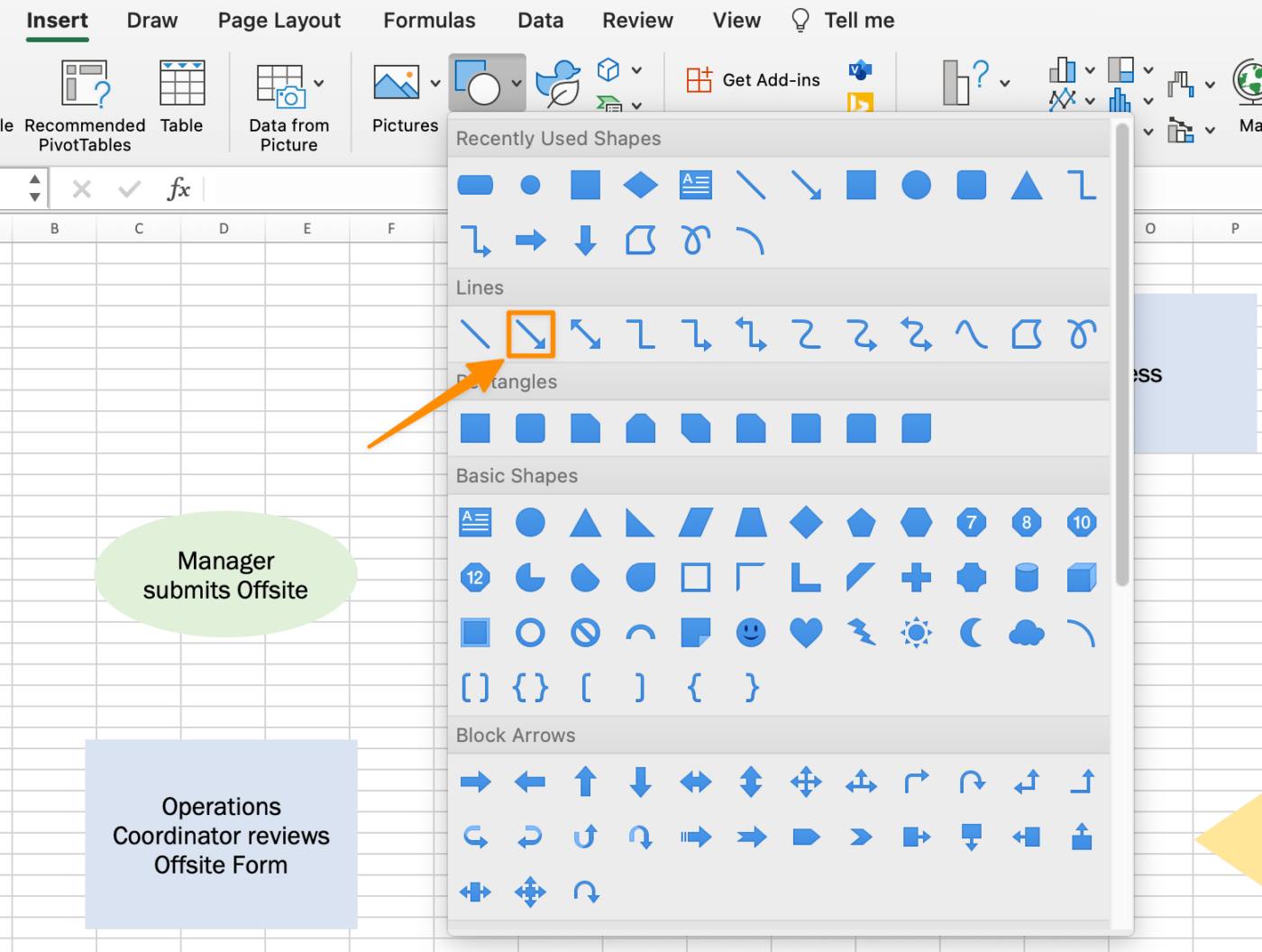The width and height of the screenshot is (1262, 952).
Task: Select the Table insert option
Action: tap(182, 99)
